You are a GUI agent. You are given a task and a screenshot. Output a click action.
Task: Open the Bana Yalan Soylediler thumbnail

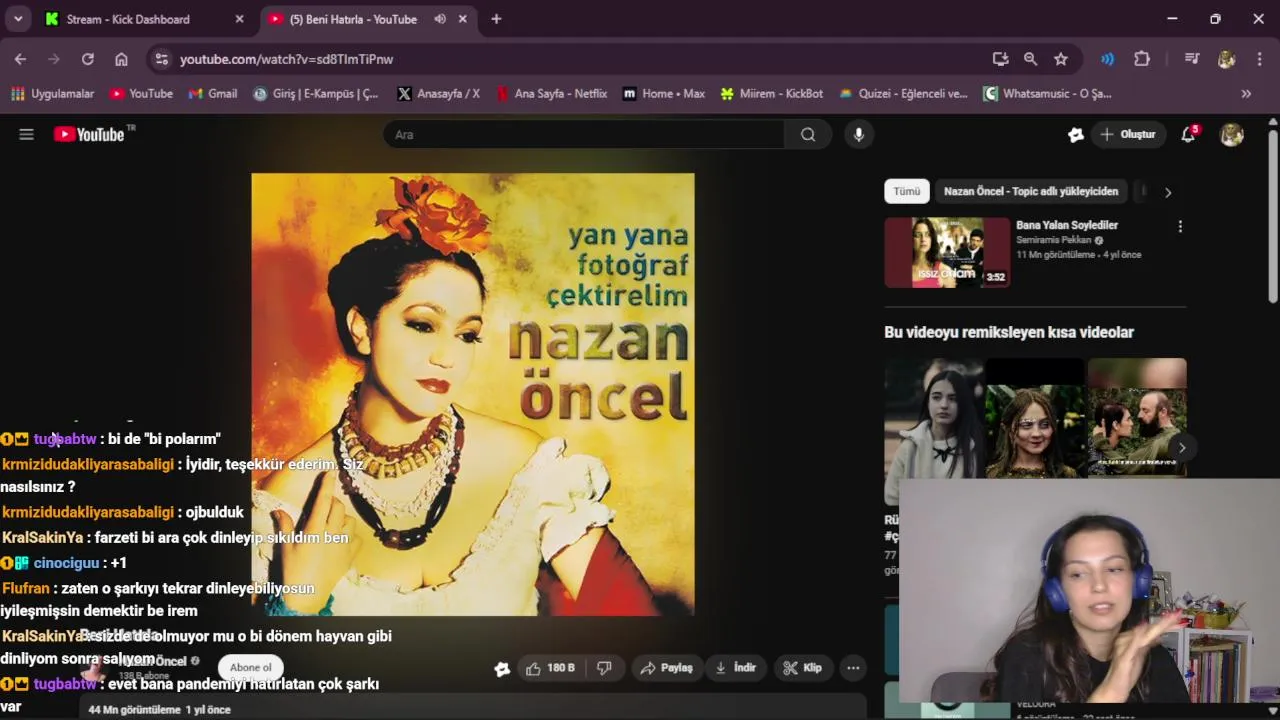click(947, 252)
